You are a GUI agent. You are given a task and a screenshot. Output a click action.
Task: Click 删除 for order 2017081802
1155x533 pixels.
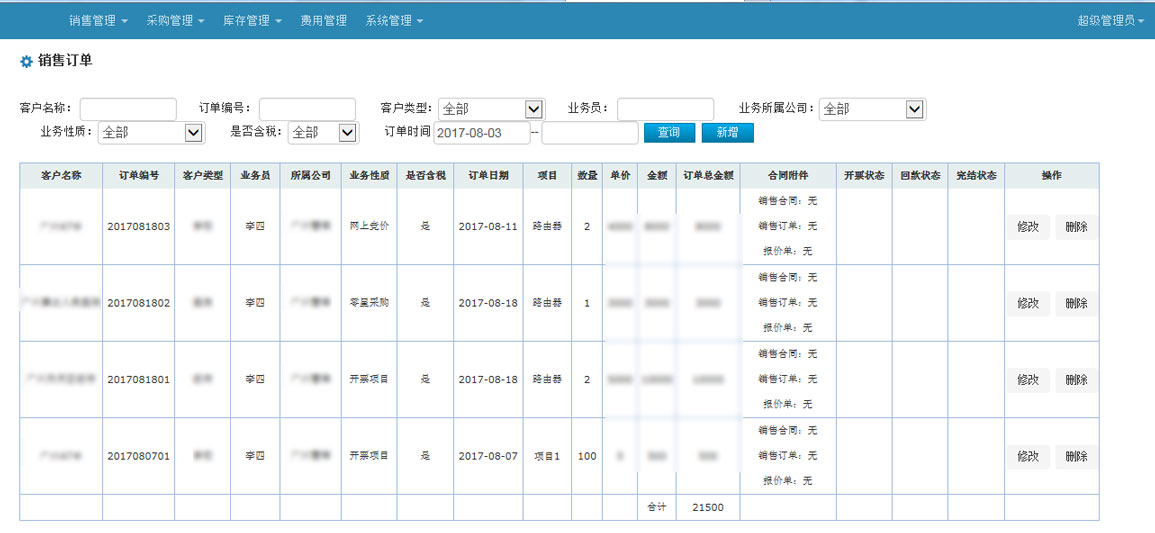point(1076,303)
